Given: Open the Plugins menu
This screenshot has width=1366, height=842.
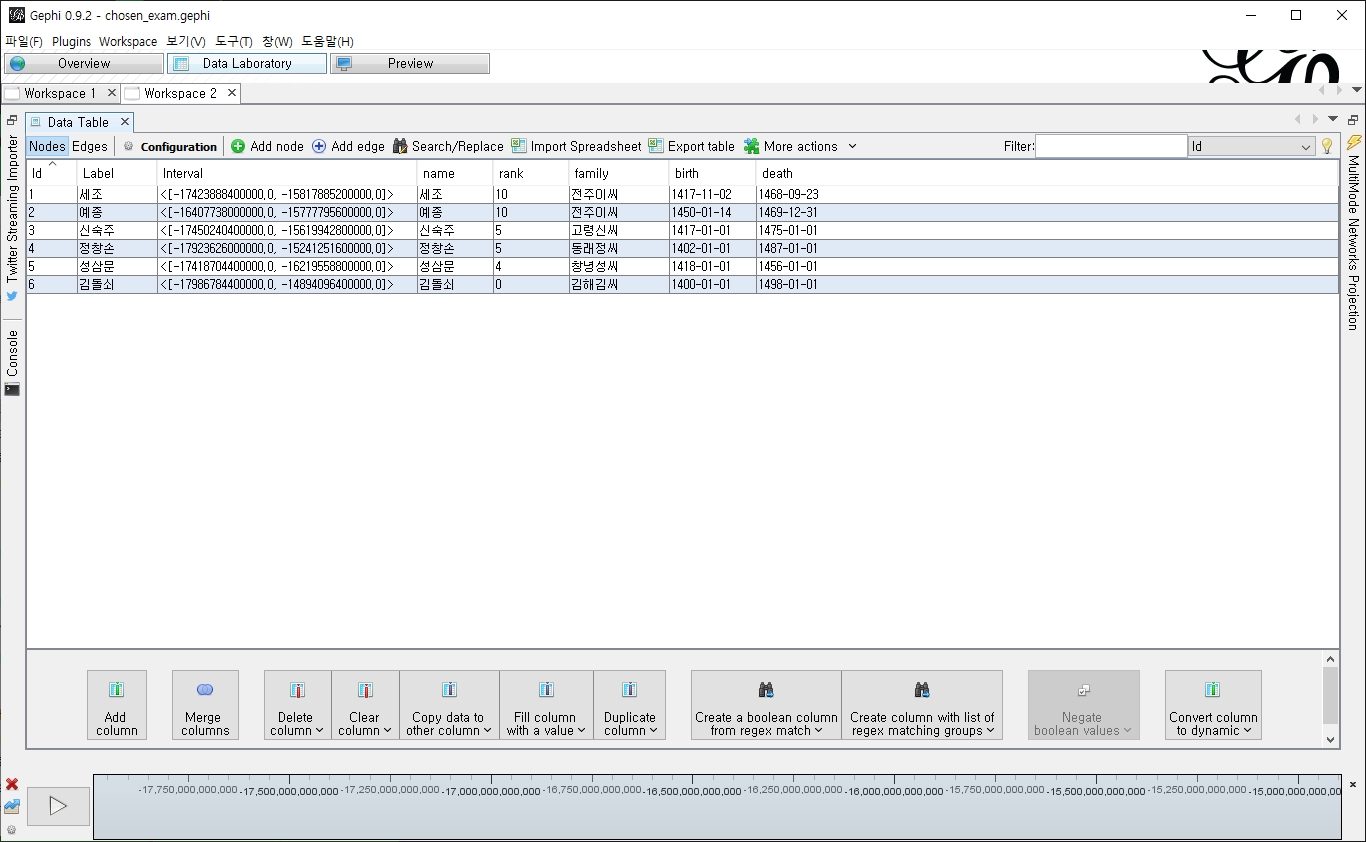Looking at the screenshot, I should 71,41.
